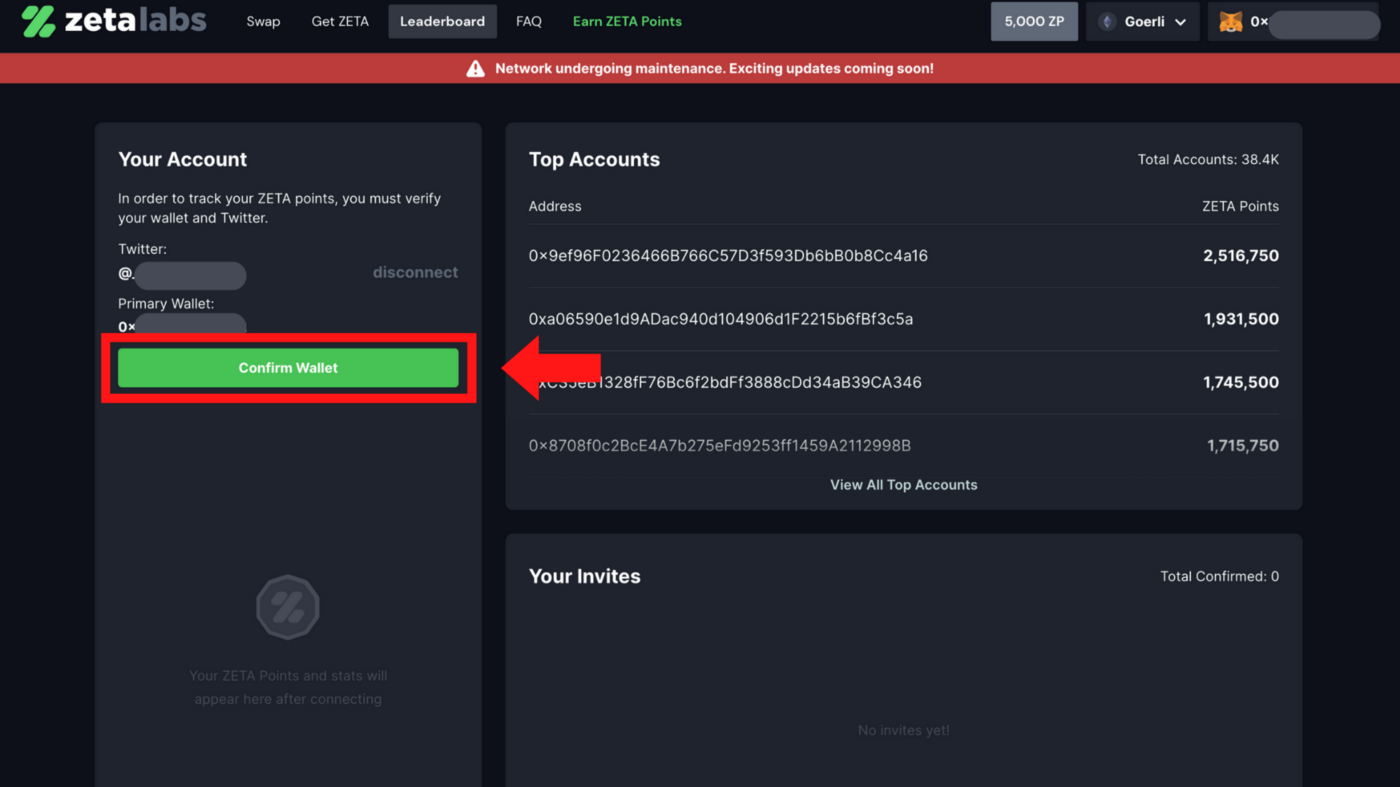View All Top Accounts link
This screenshot has width=1400, height=787.
(903, 485)
